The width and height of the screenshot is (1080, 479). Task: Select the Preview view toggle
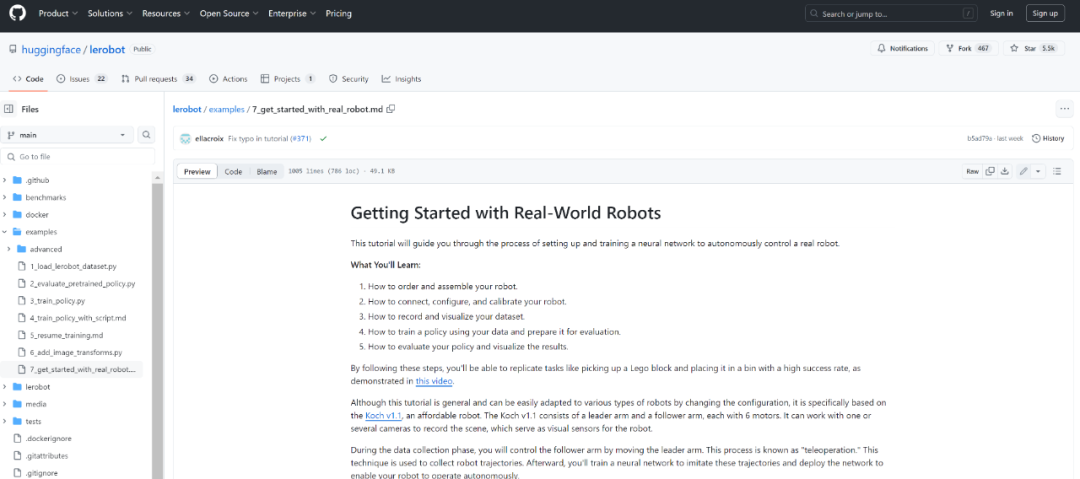197,172
